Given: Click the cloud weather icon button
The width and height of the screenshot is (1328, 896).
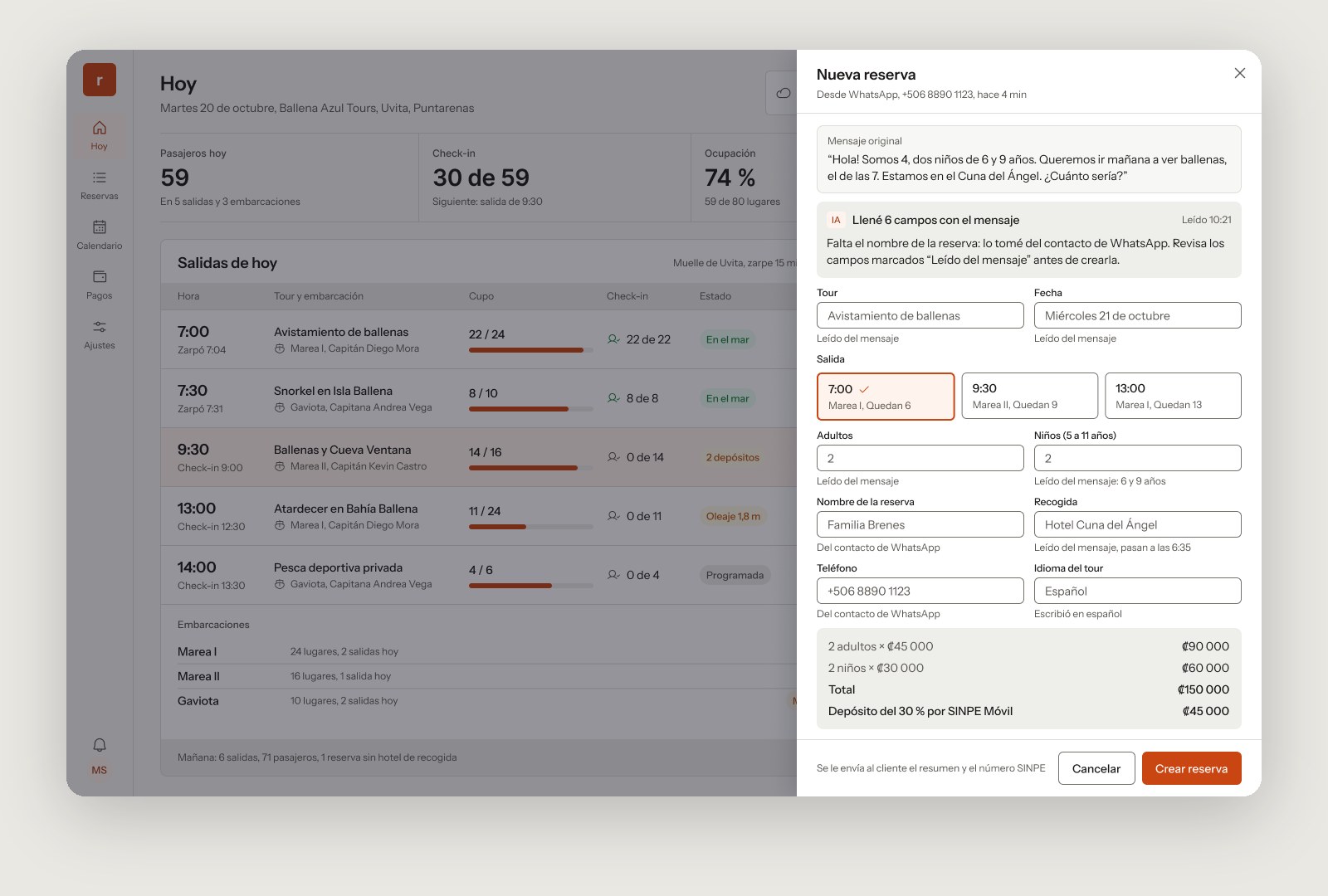Looking at the screenshot, I should click(x=782, y=93).
